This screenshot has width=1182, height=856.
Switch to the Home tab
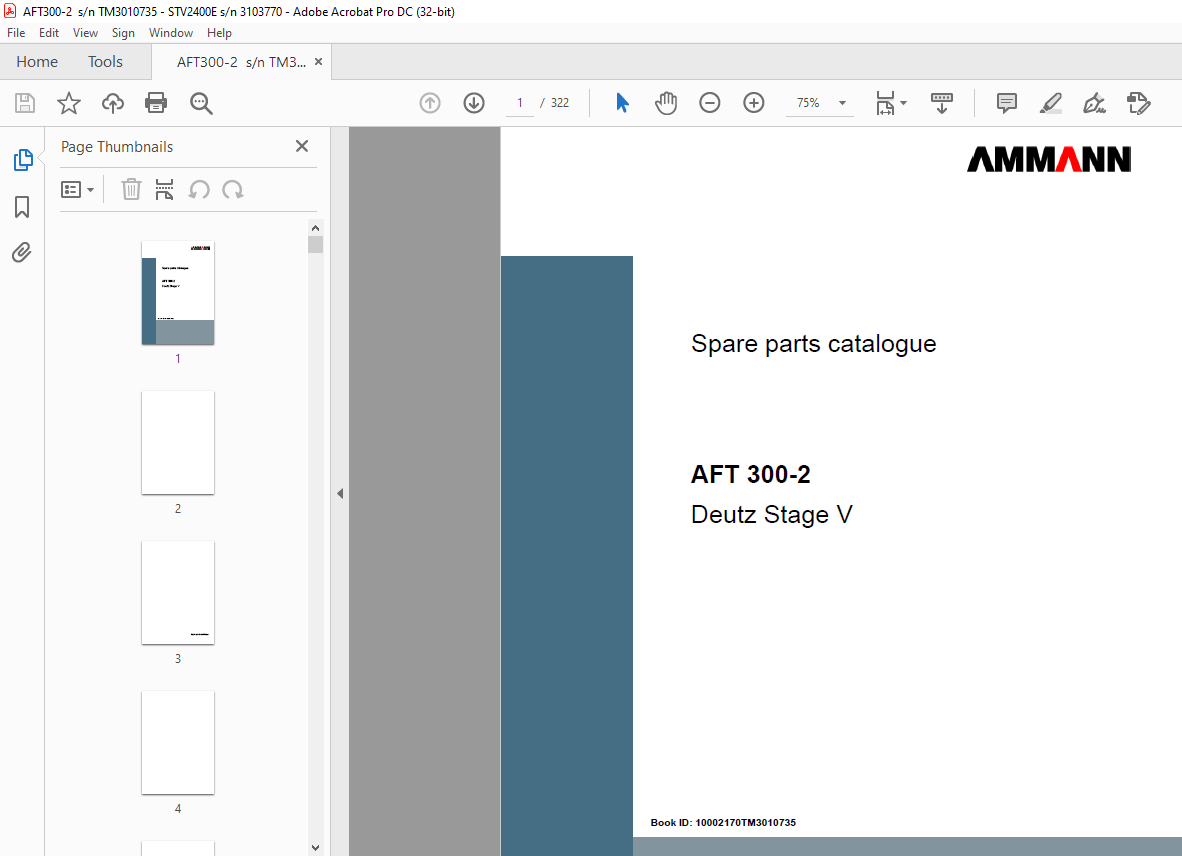37,62
